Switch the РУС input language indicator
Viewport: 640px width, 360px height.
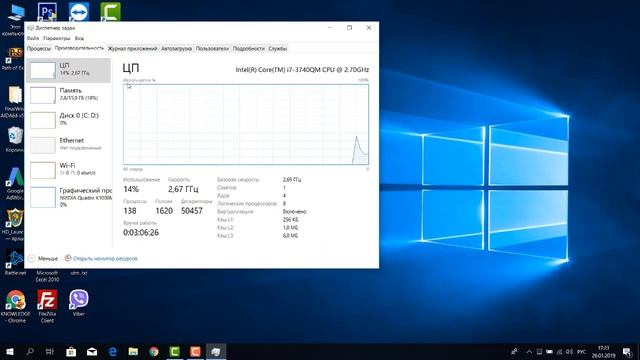tap(582, 351)
